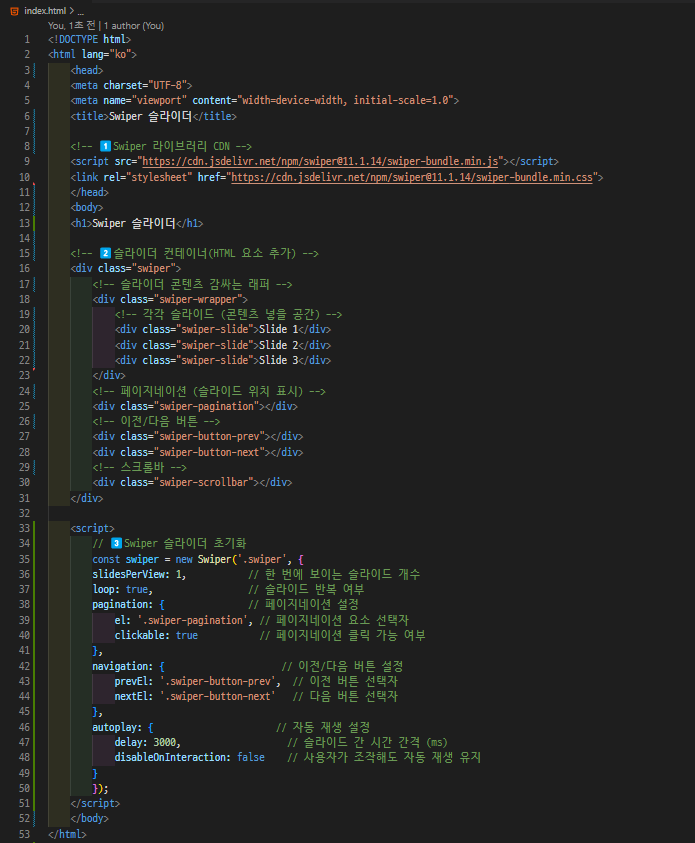Screen dimensions: 695x843
Task: Click the "1 author (You)" CodeLens
Action: pyautogui.click(x=134, y=25)
